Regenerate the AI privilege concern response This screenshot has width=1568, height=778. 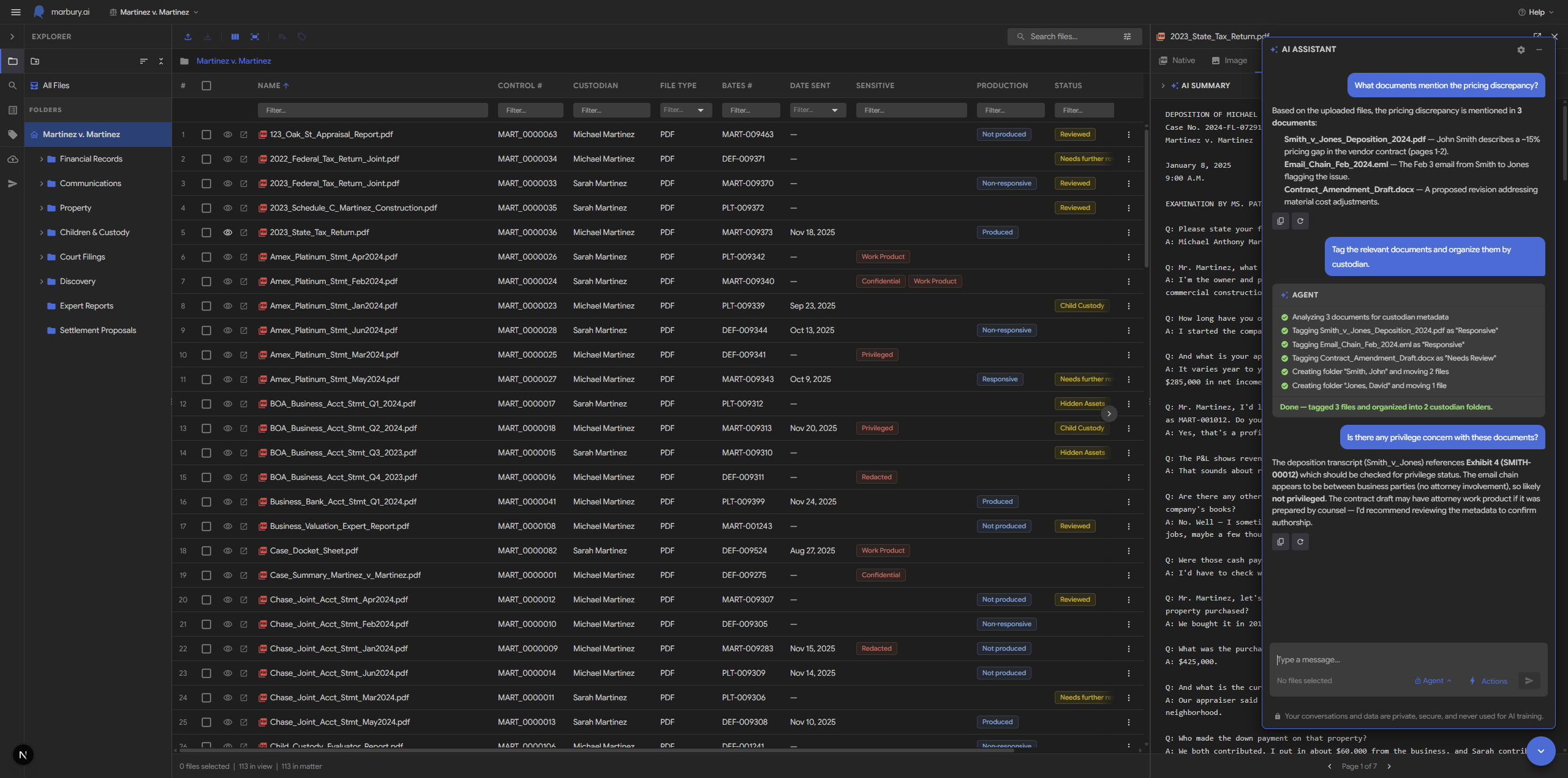point(1300,542)
